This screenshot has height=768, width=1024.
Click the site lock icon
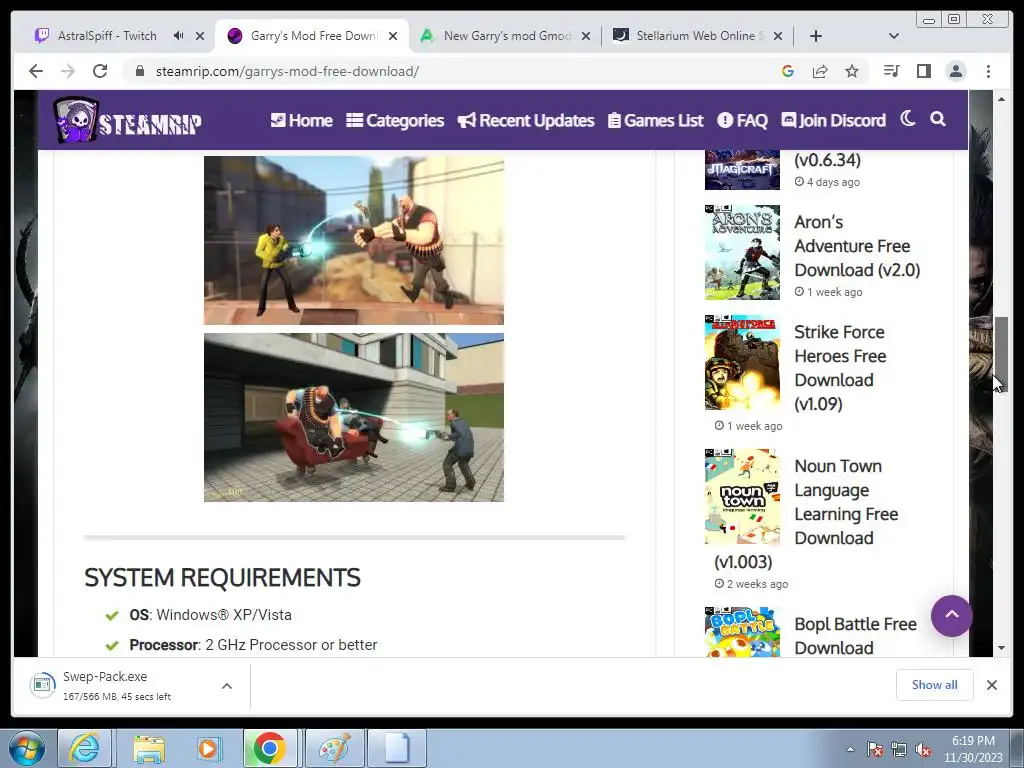(x=139, y=71)
